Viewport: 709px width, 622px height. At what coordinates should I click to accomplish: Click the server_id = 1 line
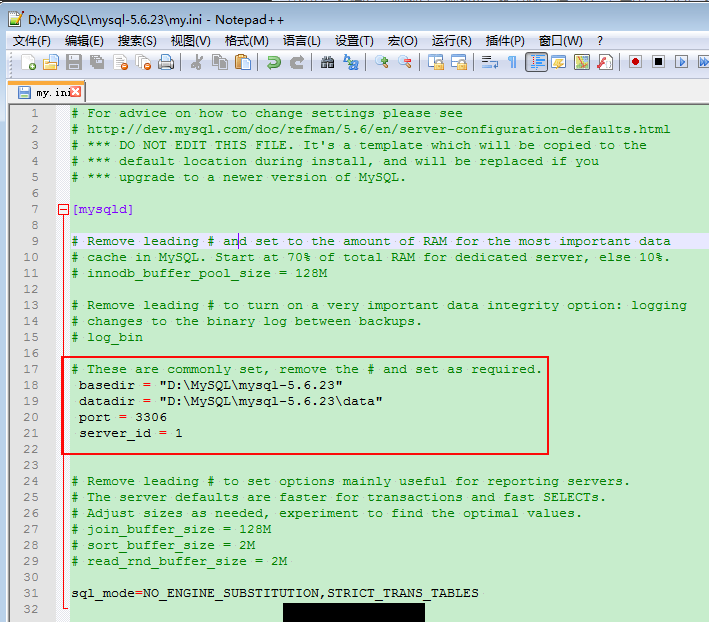pos(131,434)
